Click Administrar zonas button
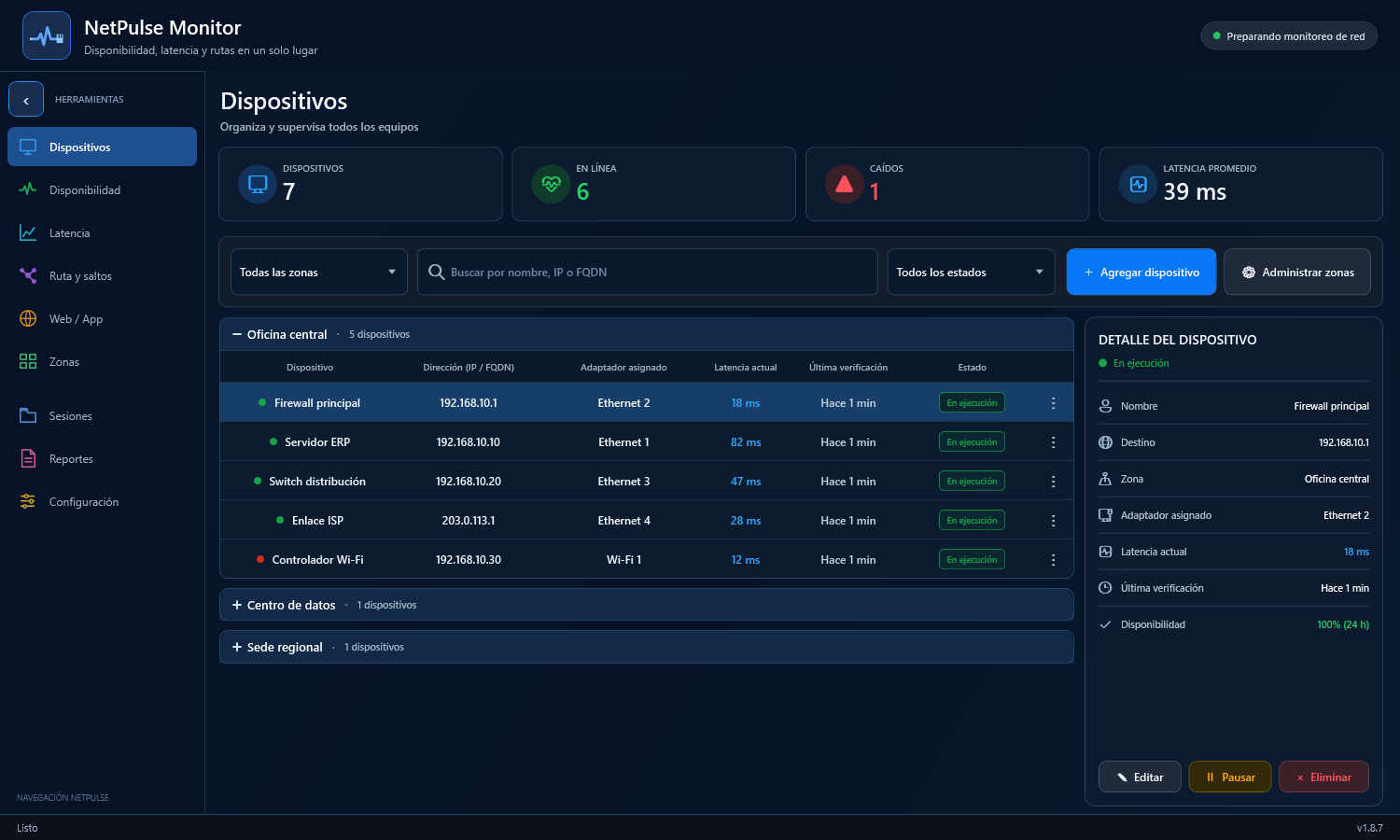 (x=1297, y=272)
